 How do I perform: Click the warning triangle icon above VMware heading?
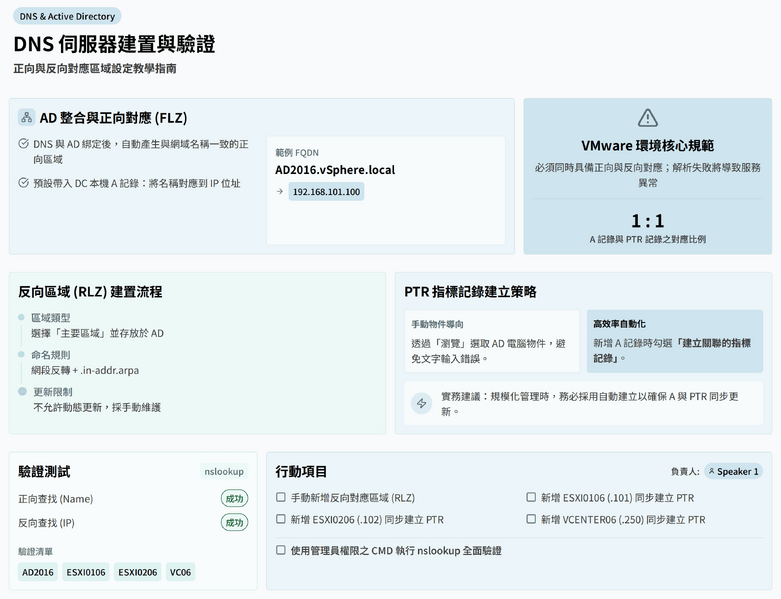point(648,118)
